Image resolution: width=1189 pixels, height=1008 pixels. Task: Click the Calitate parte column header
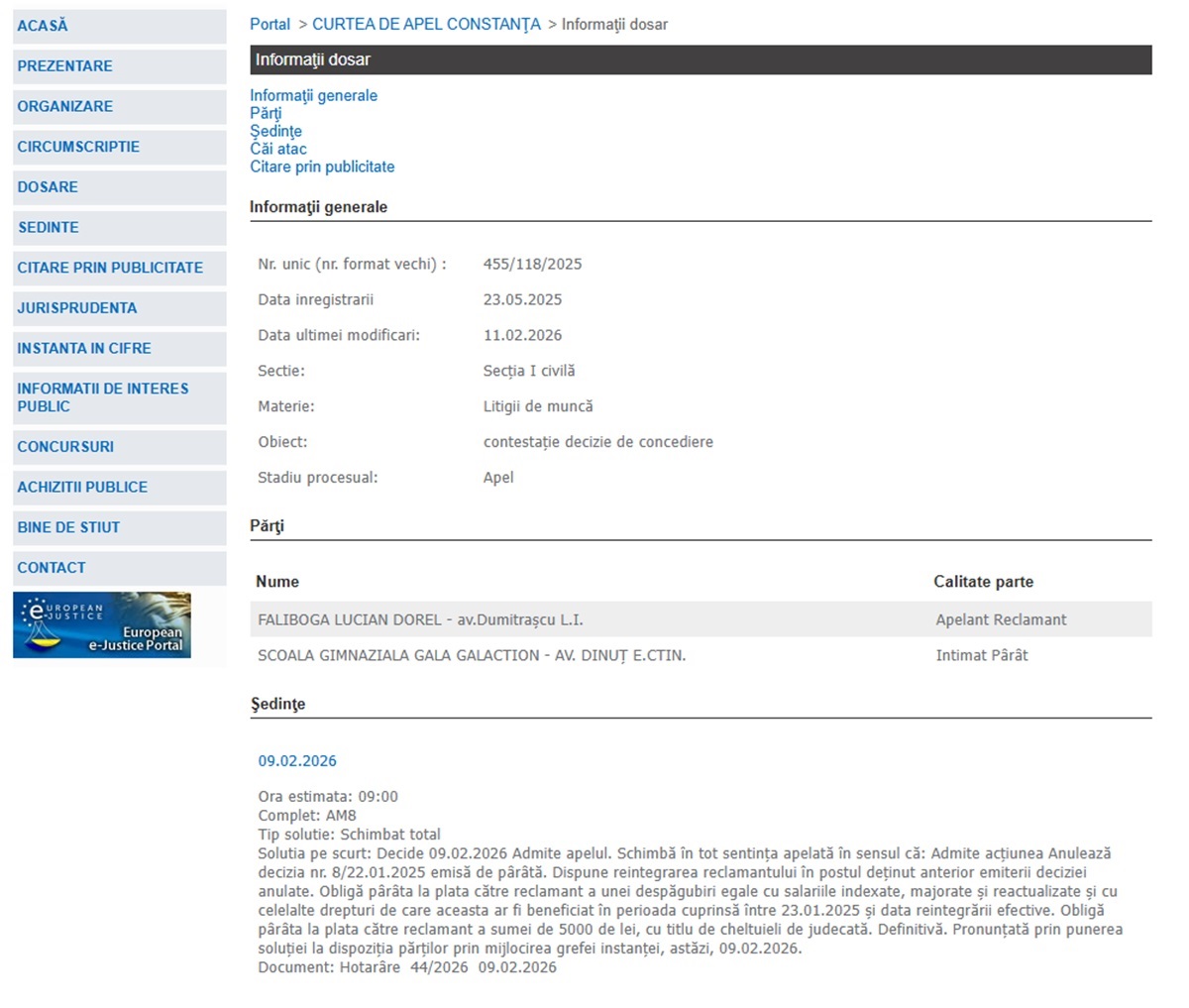pos(983,582)
